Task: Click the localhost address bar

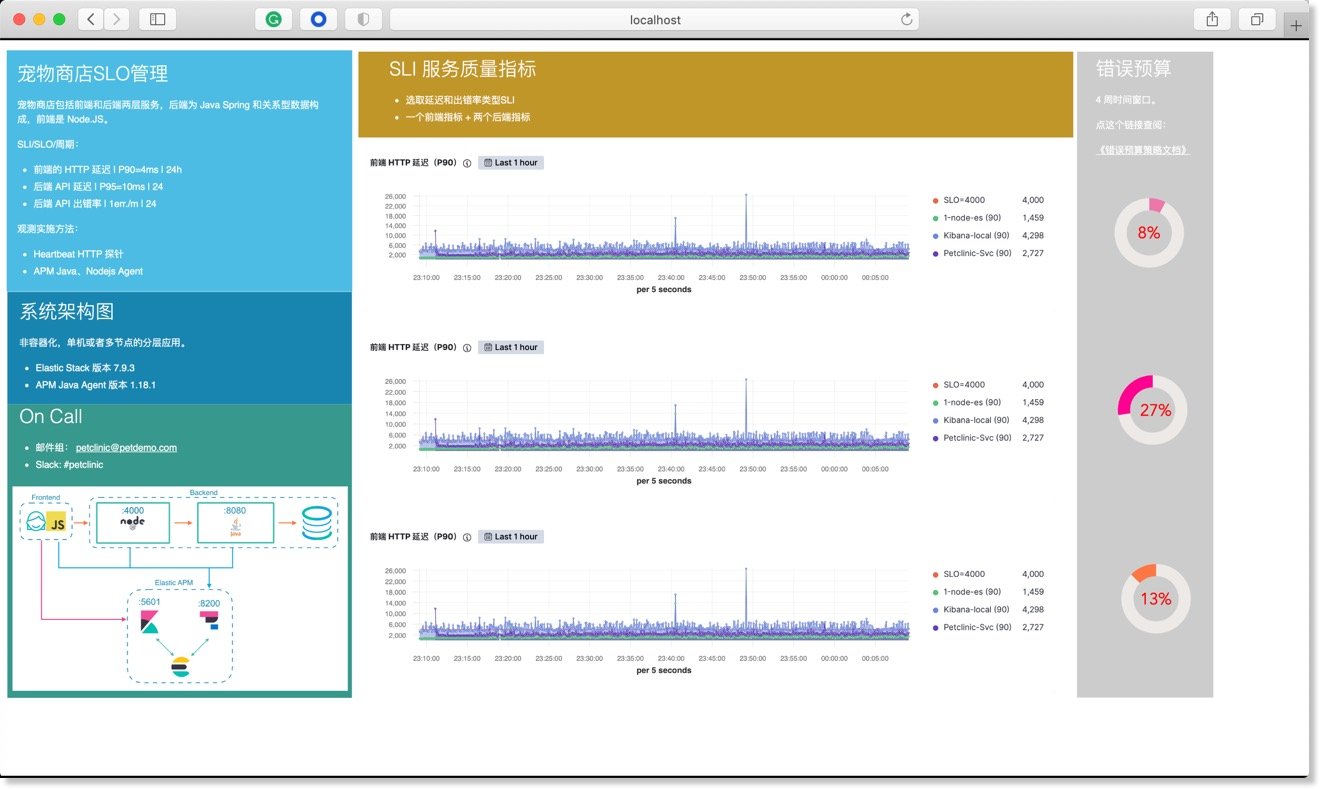Action: click(654, 19)
